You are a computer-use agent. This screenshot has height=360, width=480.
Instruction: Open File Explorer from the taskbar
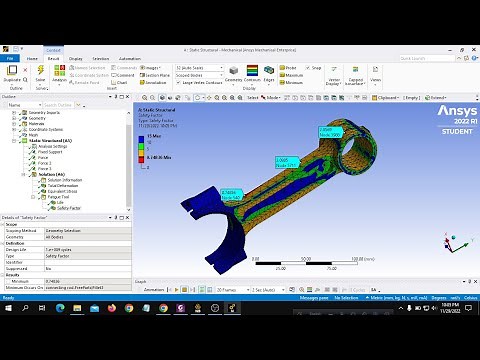coord(77,308)
